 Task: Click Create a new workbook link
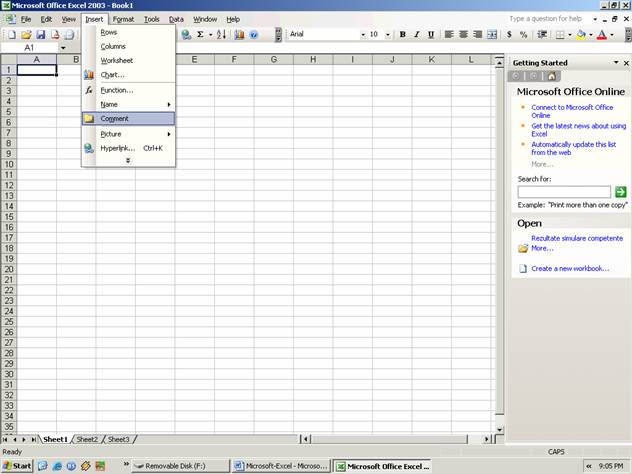570,268
